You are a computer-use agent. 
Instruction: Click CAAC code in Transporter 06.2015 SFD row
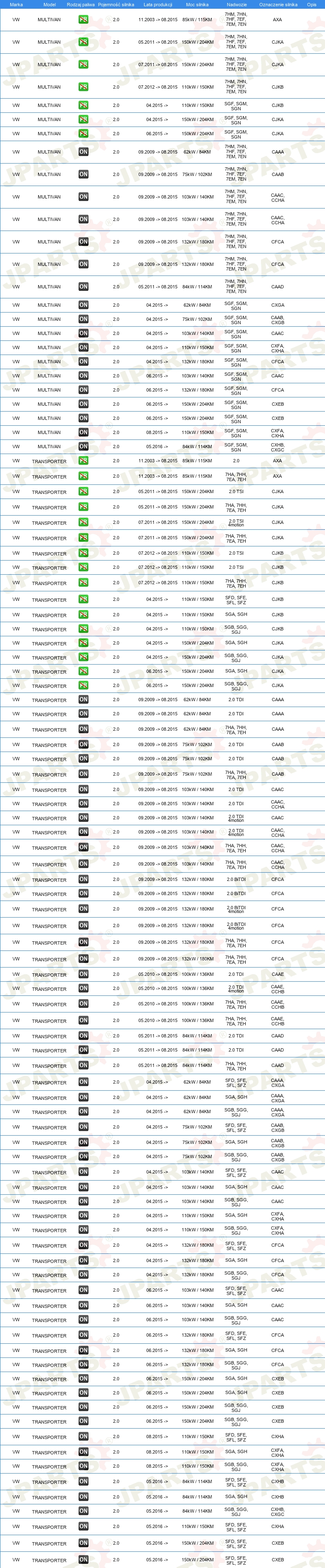pyautogui.click(x=278, y=1290)
